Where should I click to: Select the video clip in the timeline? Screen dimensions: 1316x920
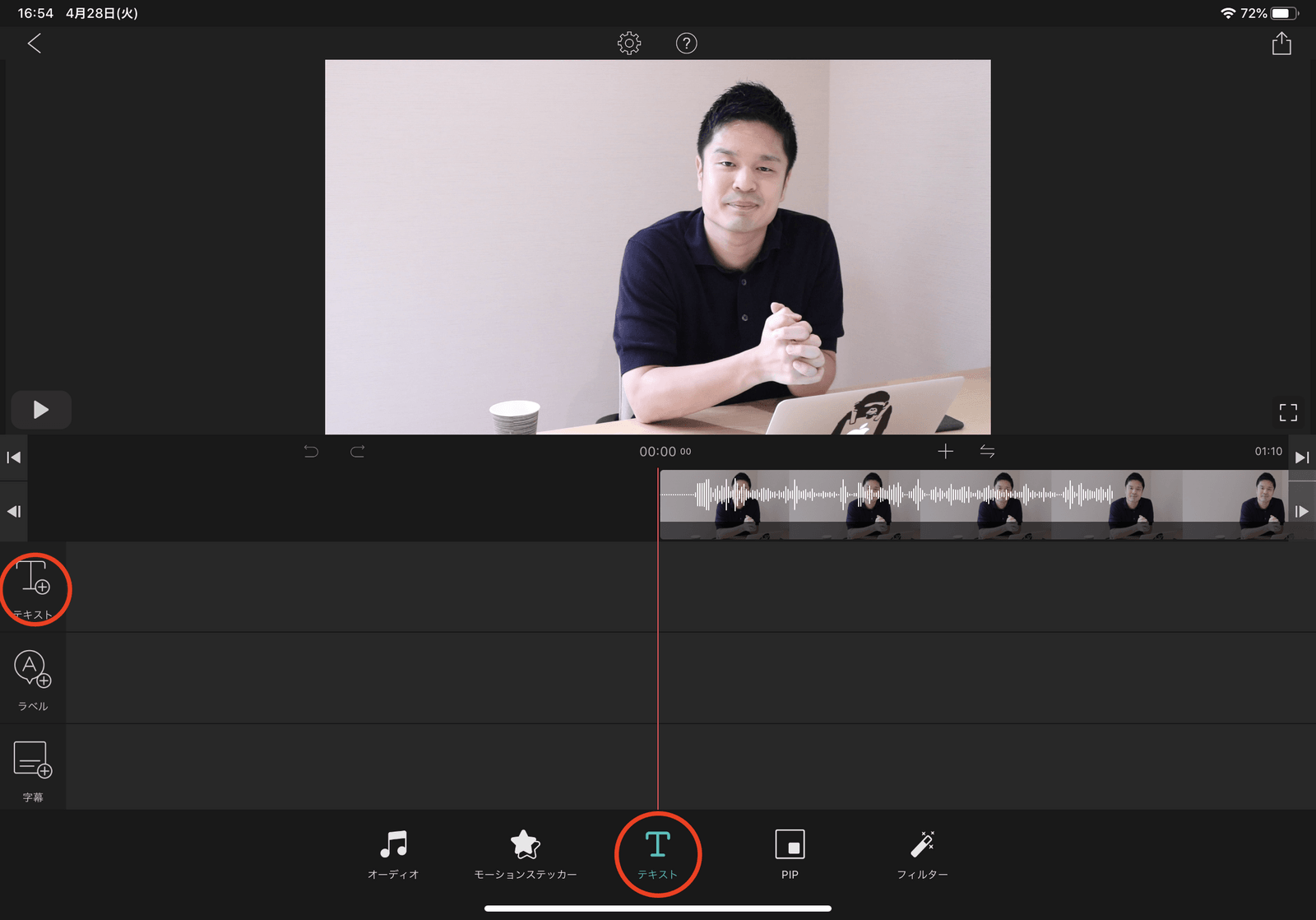coord(974,505)
